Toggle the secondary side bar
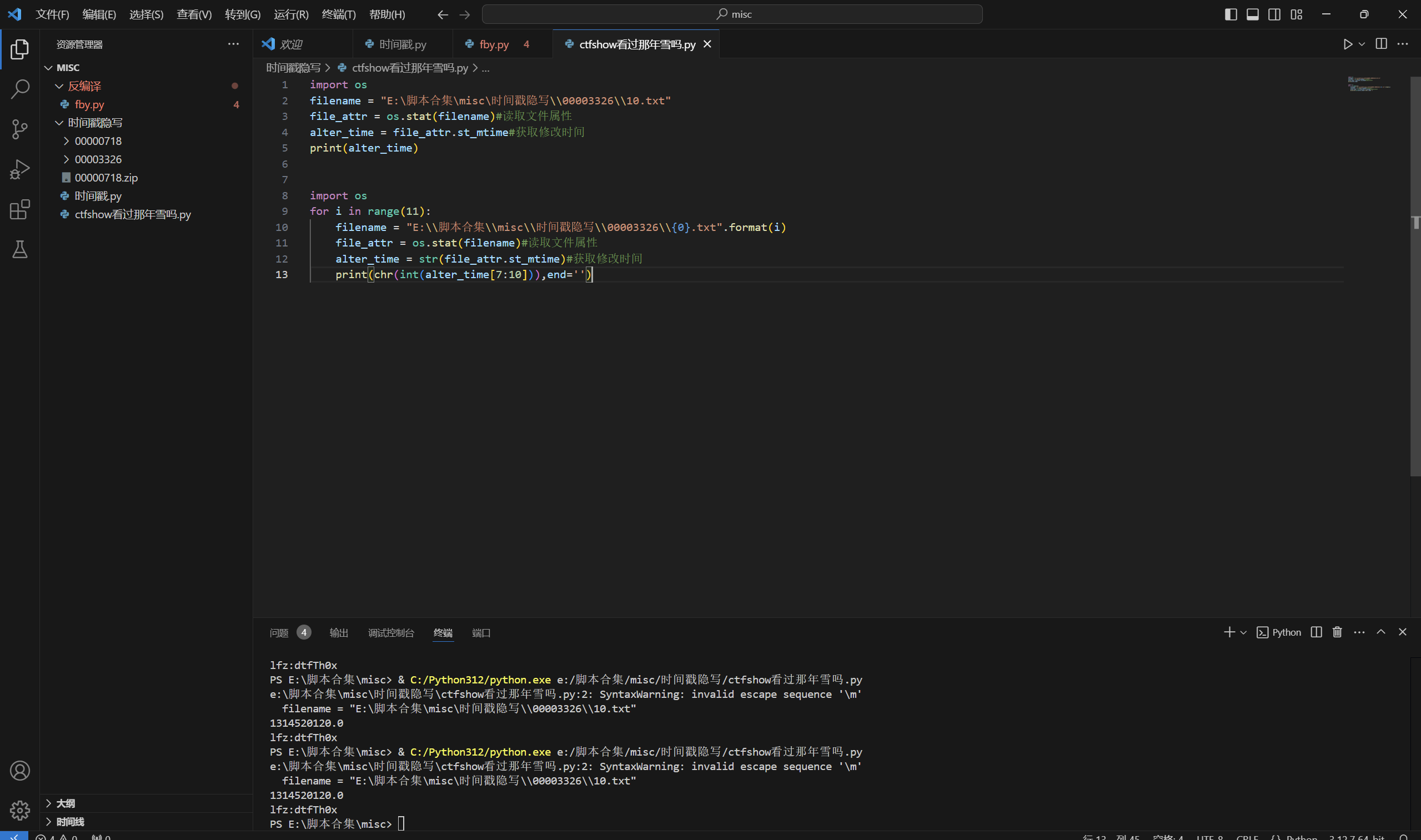This screenshot has width=1421, height=840. tap(1274, 15)
